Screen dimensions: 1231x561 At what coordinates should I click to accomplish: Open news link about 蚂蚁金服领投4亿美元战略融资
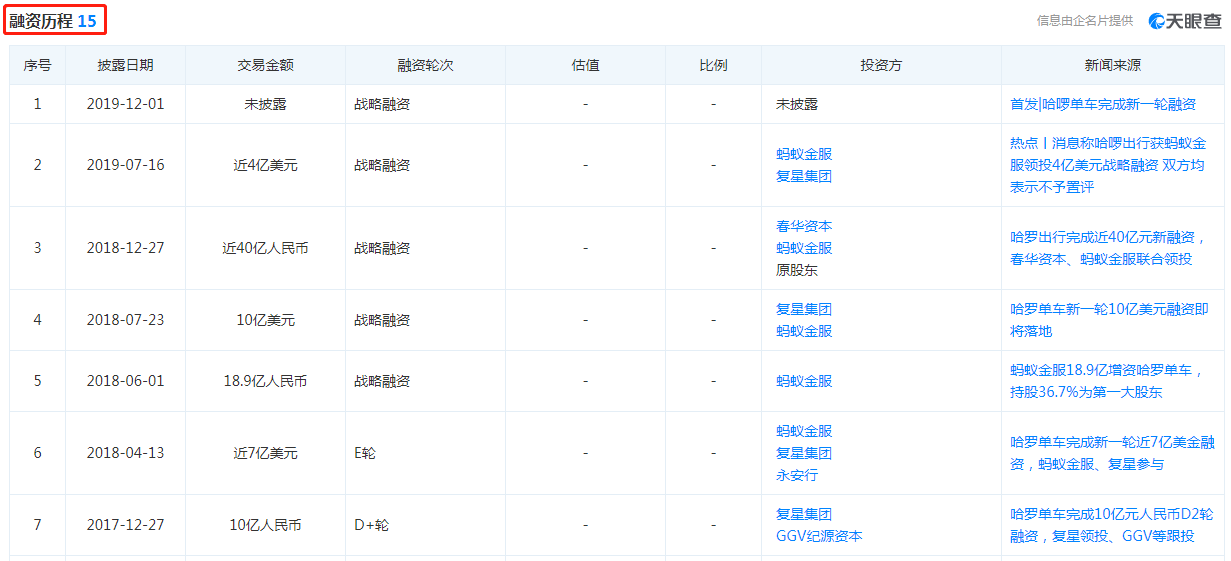coord(1108,165)
